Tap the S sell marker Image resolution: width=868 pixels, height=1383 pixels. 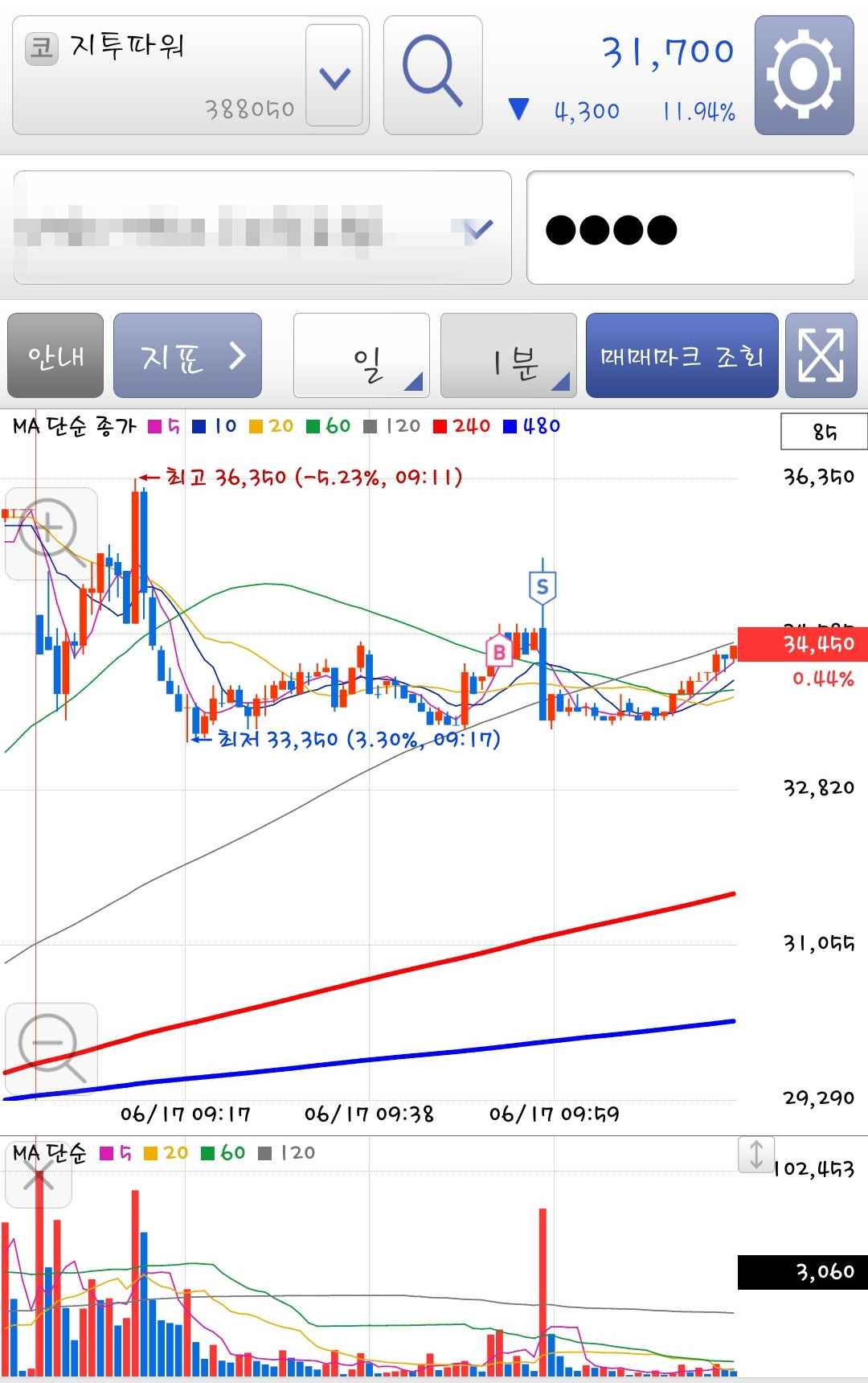[542, 587]
